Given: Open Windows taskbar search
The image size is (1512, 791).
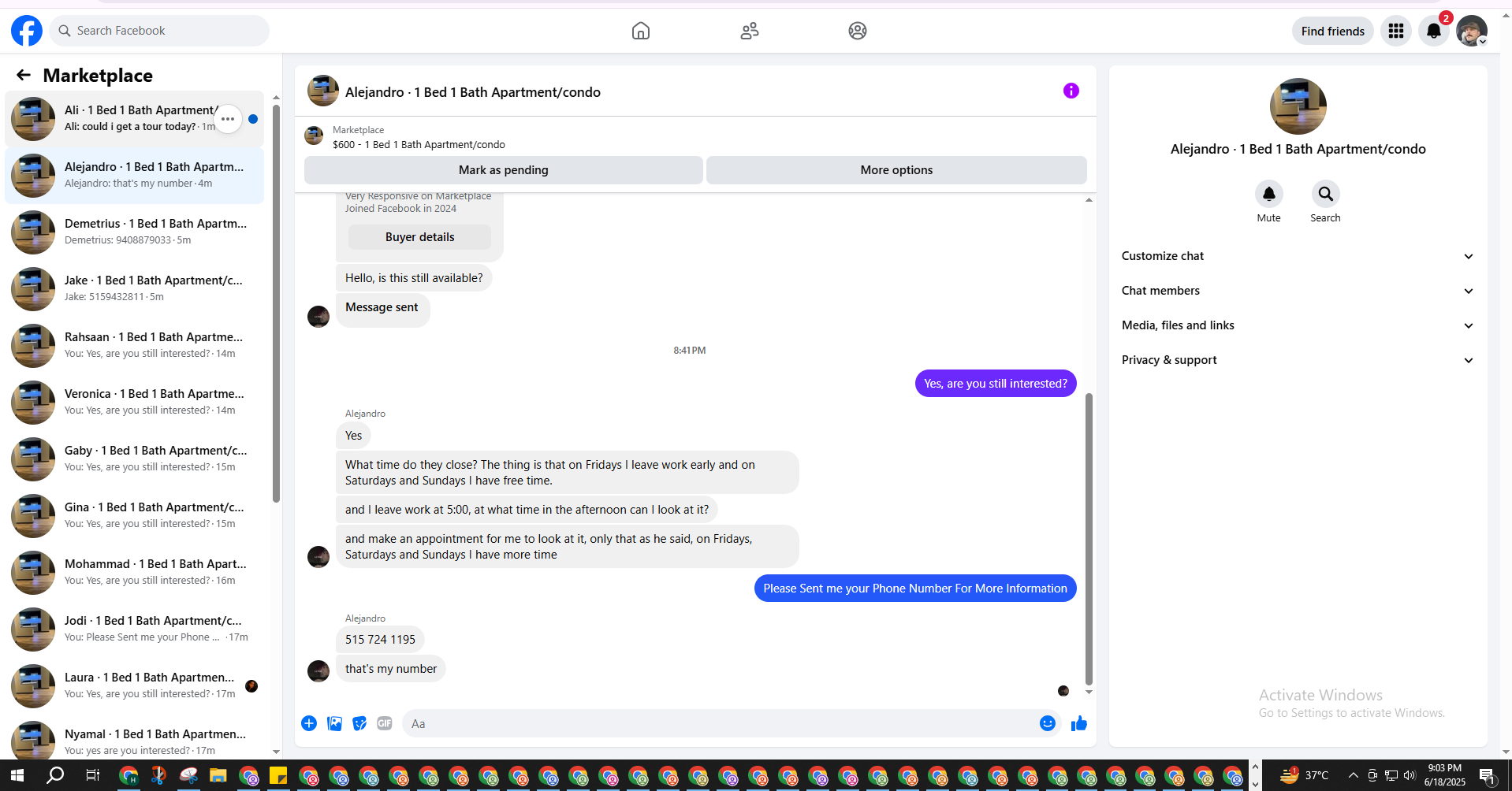Looking at the screenshot, I should click(55, 775).
